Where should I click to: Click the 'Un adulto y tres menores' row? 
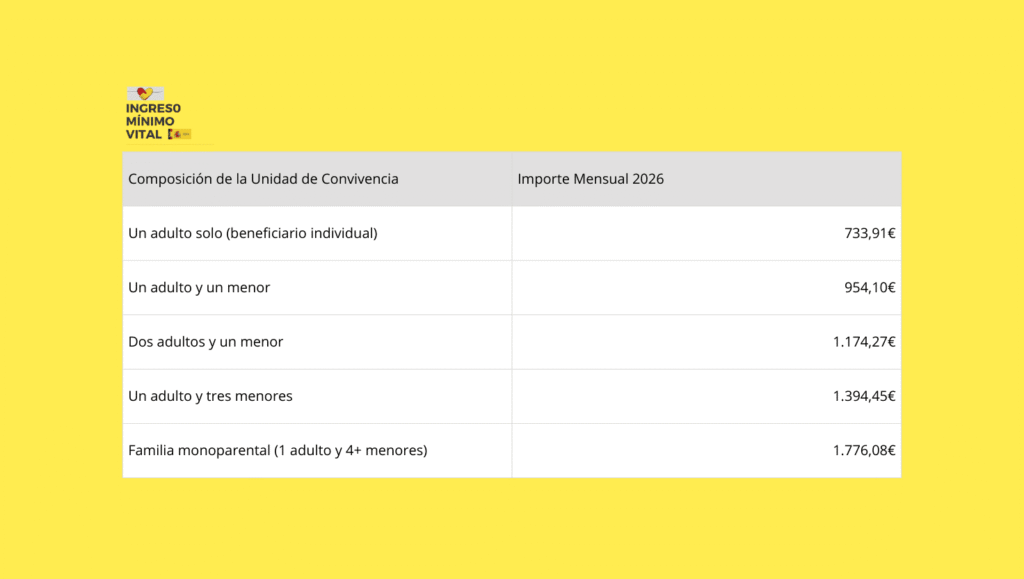coord(210,396)
